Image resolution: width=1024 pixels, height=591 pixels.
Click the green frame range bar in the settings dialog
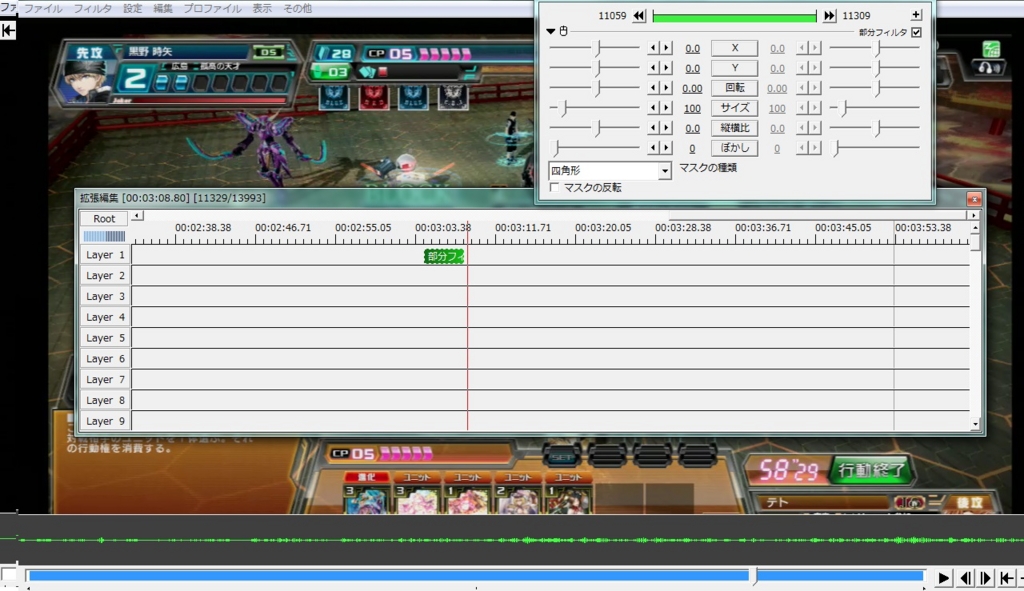(734, 16)
